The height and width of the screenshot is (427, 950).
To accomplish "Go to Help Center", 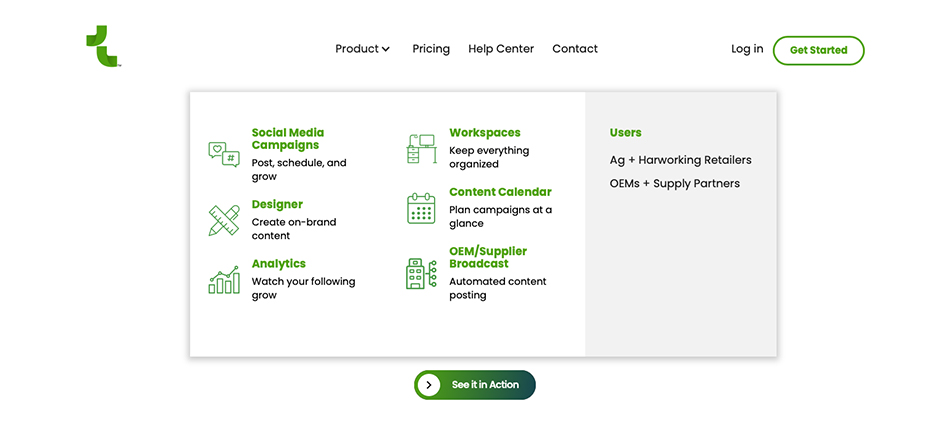I will pyautogui.click(x=501, y=49).
